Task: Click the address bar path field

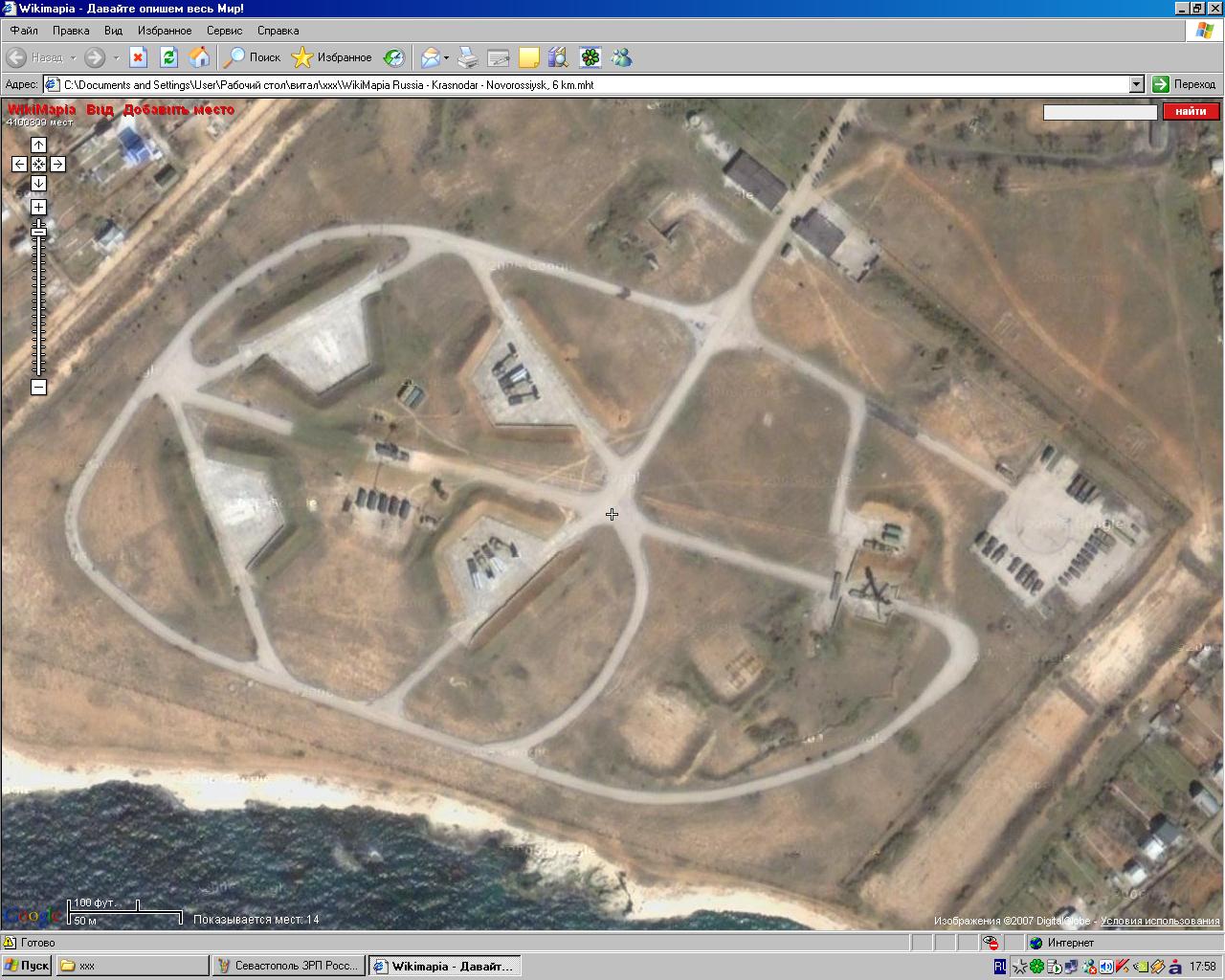Action: point(593,84)
